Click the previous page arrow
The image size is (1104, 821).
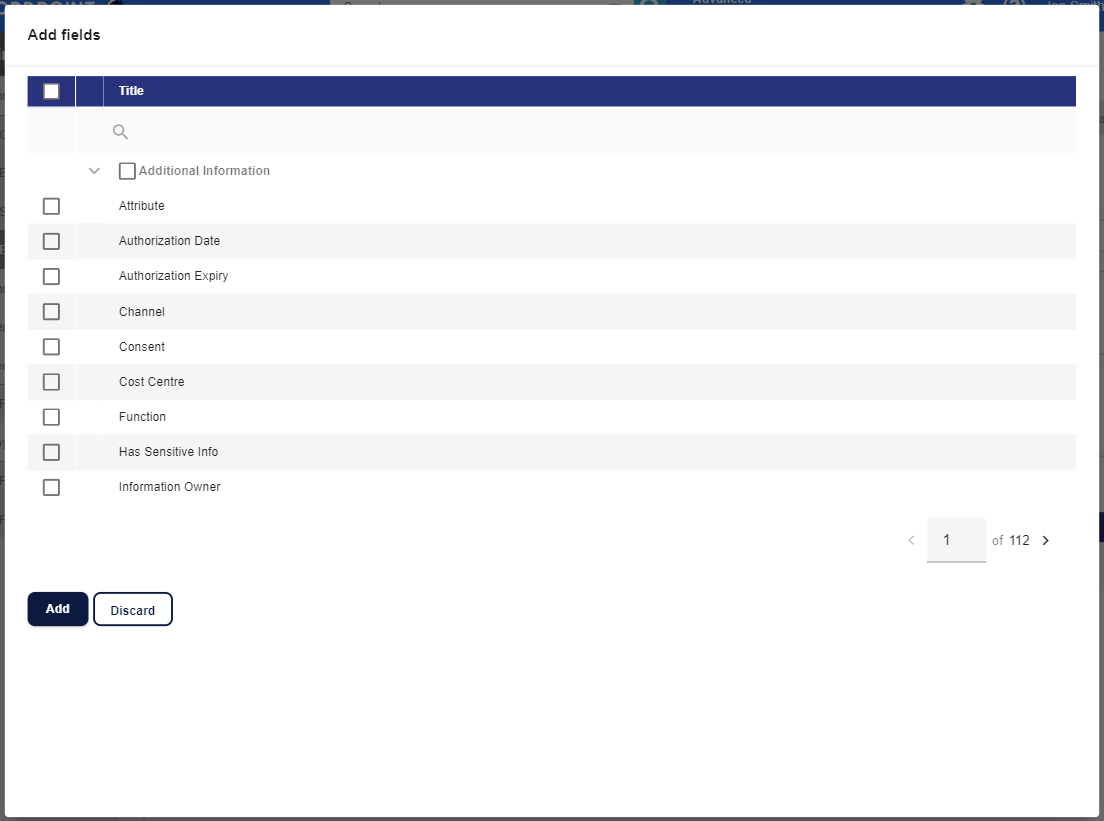point(911,541)
